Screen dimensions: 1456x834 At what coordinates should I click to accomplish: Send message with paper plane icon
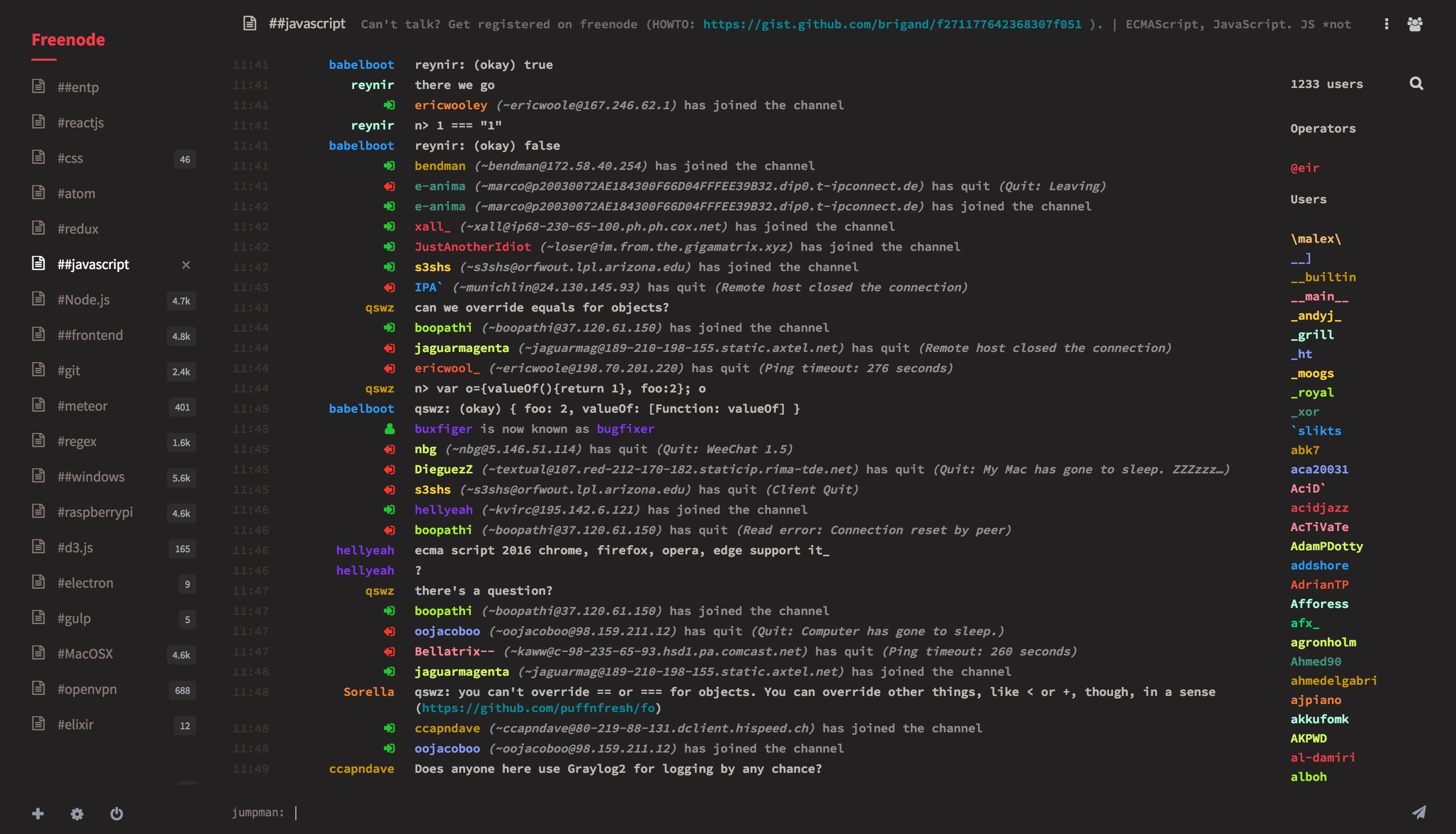(x=1419, y=812)
